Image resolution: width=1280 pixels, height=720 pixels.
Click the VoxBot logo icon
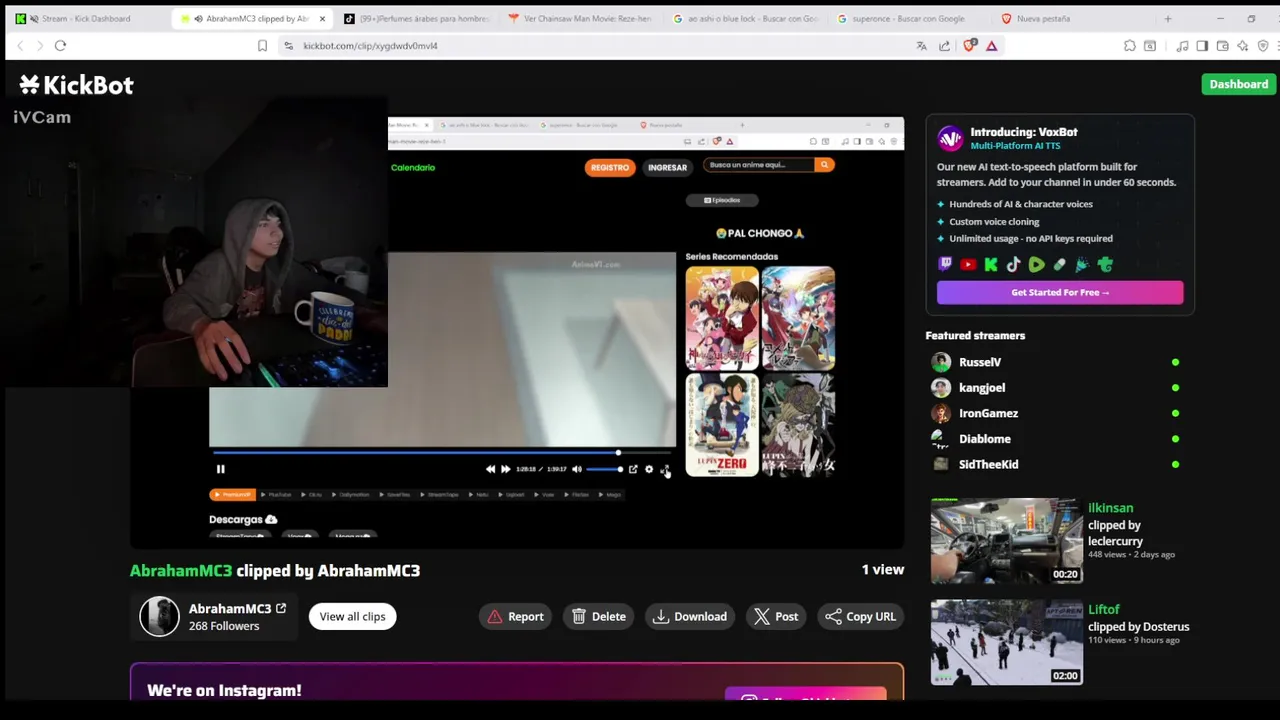click(x=950, y=138)
